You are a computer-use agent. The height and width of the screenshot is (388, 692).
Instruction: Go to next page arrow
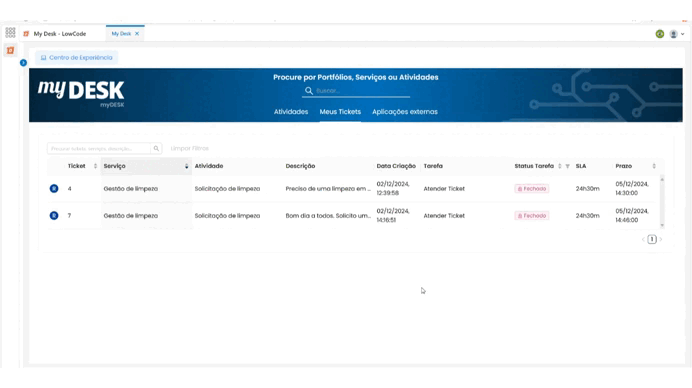pyautogui.click(x=661, y=239)
